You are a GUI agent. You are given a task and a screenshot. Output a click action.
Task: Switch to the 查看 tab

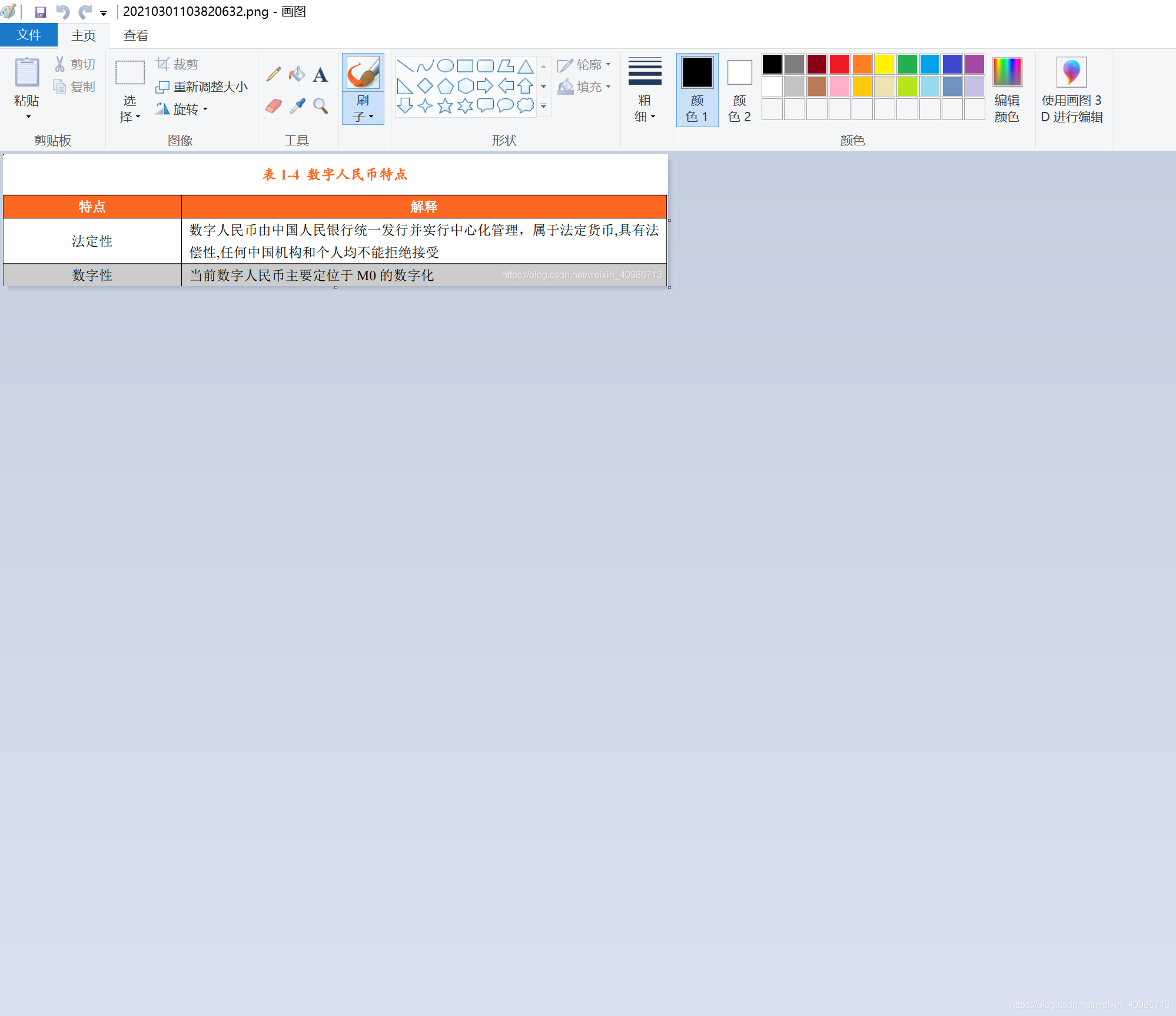(135, 35)
